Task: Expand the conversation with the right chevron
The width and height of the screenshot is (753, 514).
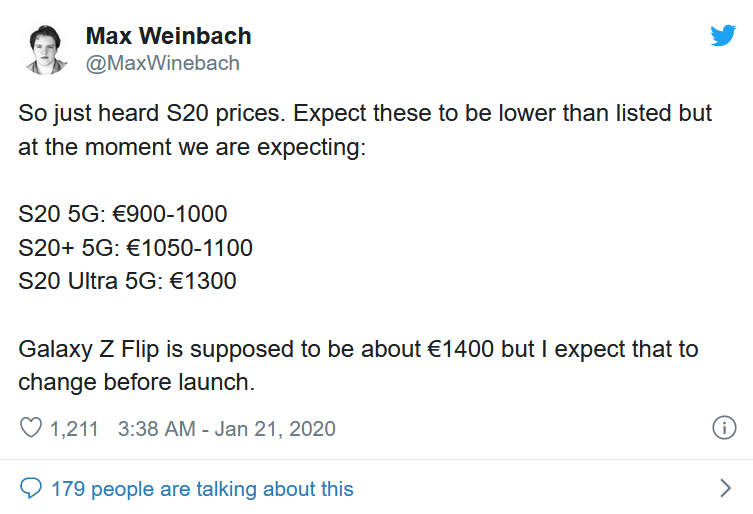Action: [726, 489]
